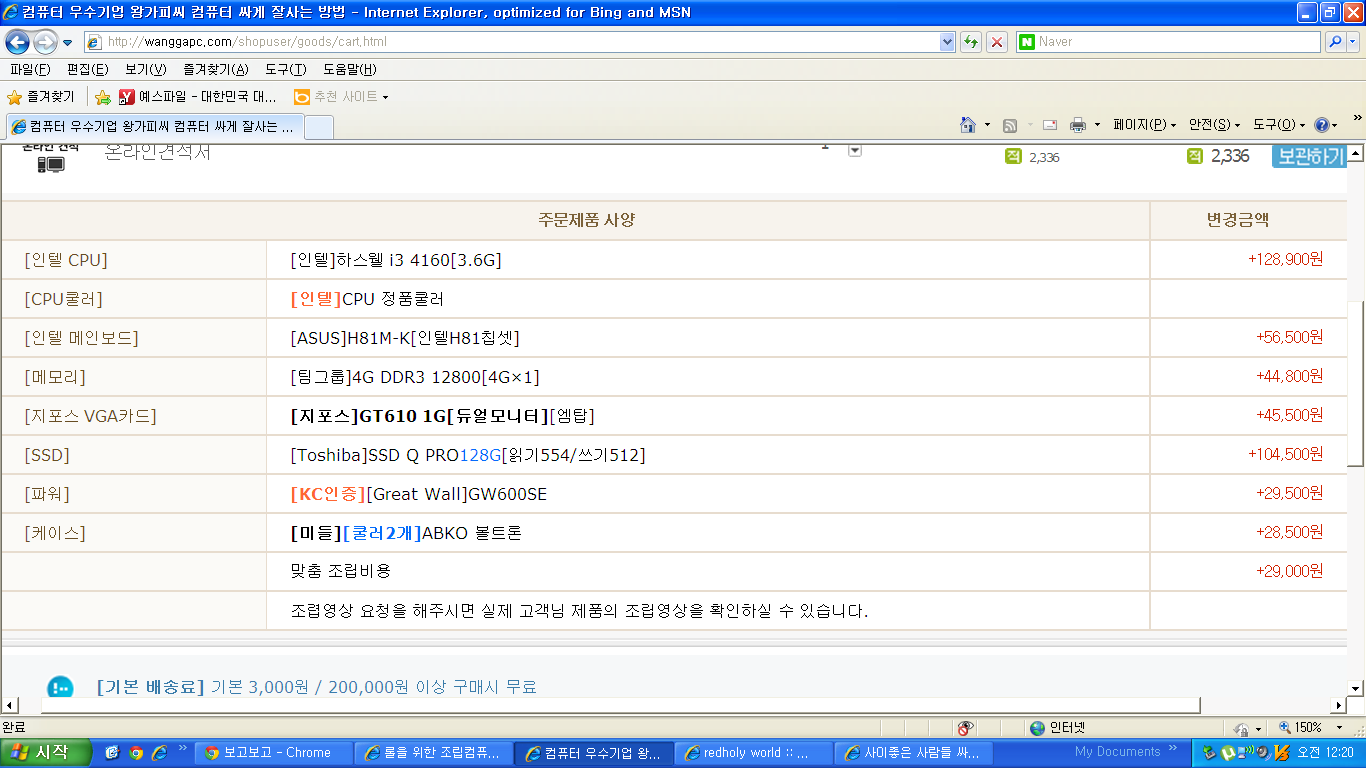Click the horizontal scrollbar right arrow

(x=1339, y=705)
